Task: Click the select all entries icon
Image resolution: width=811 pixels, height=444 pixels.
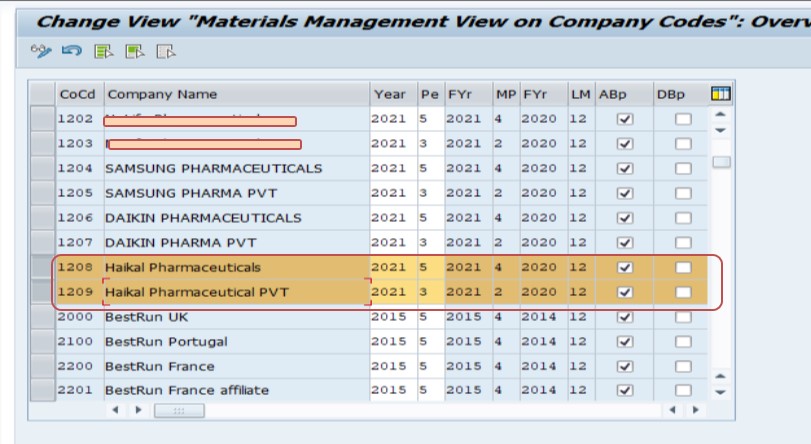Action: point(103,51)
